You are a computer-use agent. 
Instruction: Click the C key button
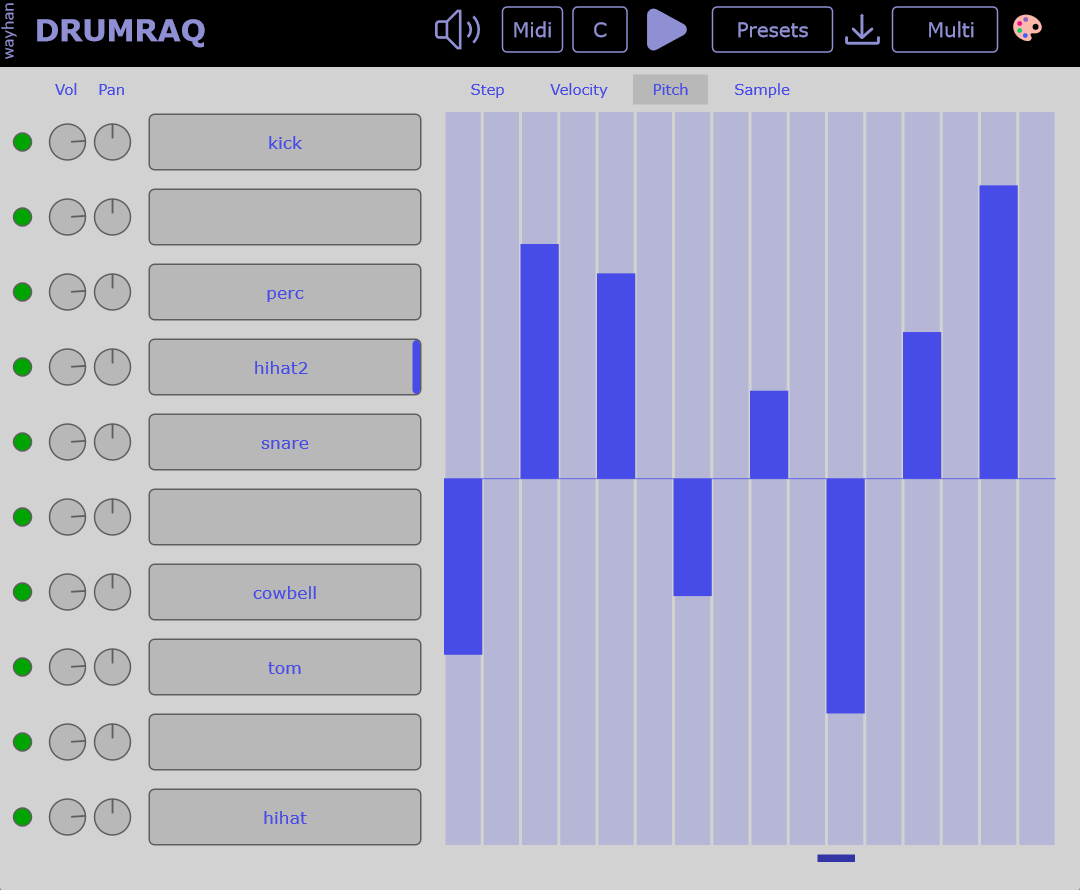coord(600,30)
